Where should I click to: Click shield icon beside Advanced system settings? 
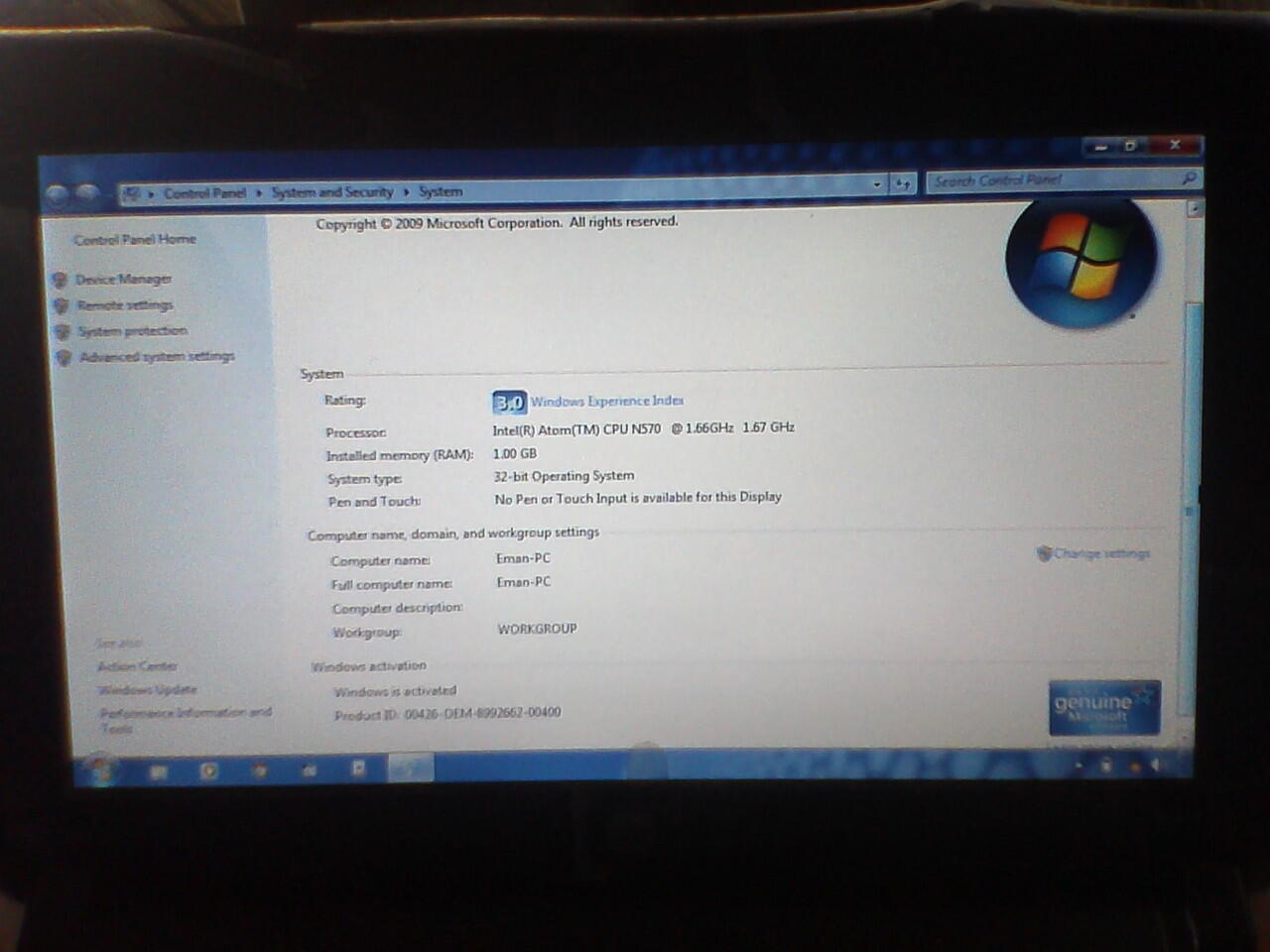pyautogui.click(x=64, y=357)
